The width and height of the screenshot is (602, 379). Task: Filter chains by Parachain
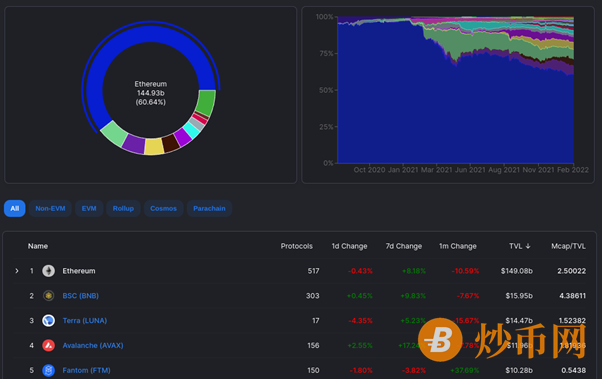(209, 209)
